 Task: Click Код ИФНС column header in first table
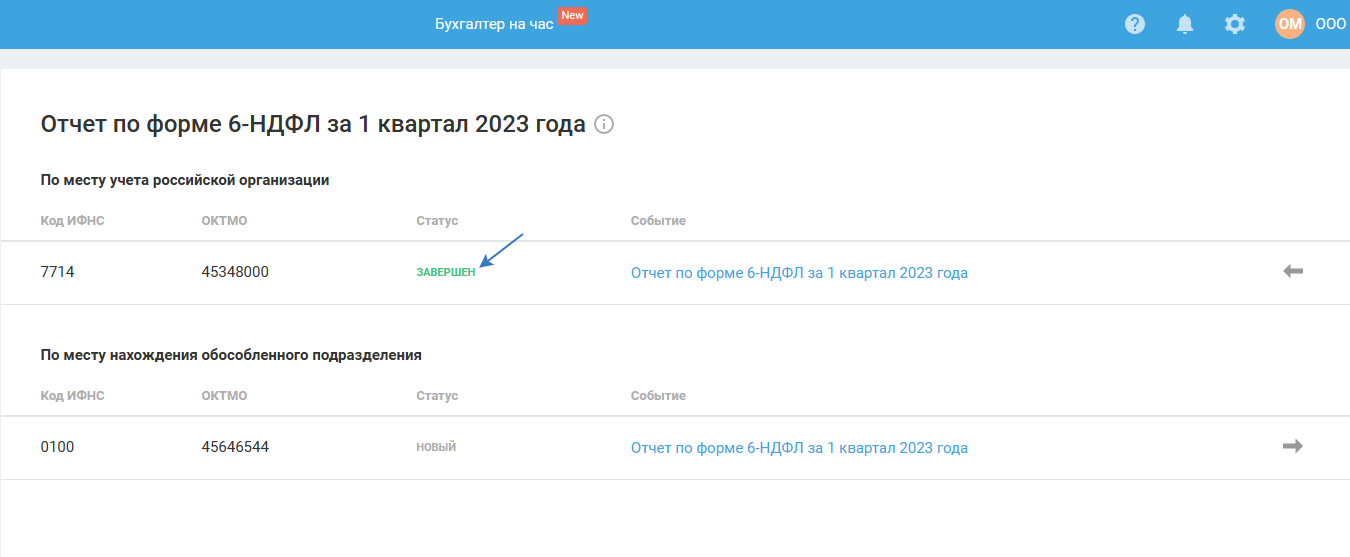coord(73,220)
